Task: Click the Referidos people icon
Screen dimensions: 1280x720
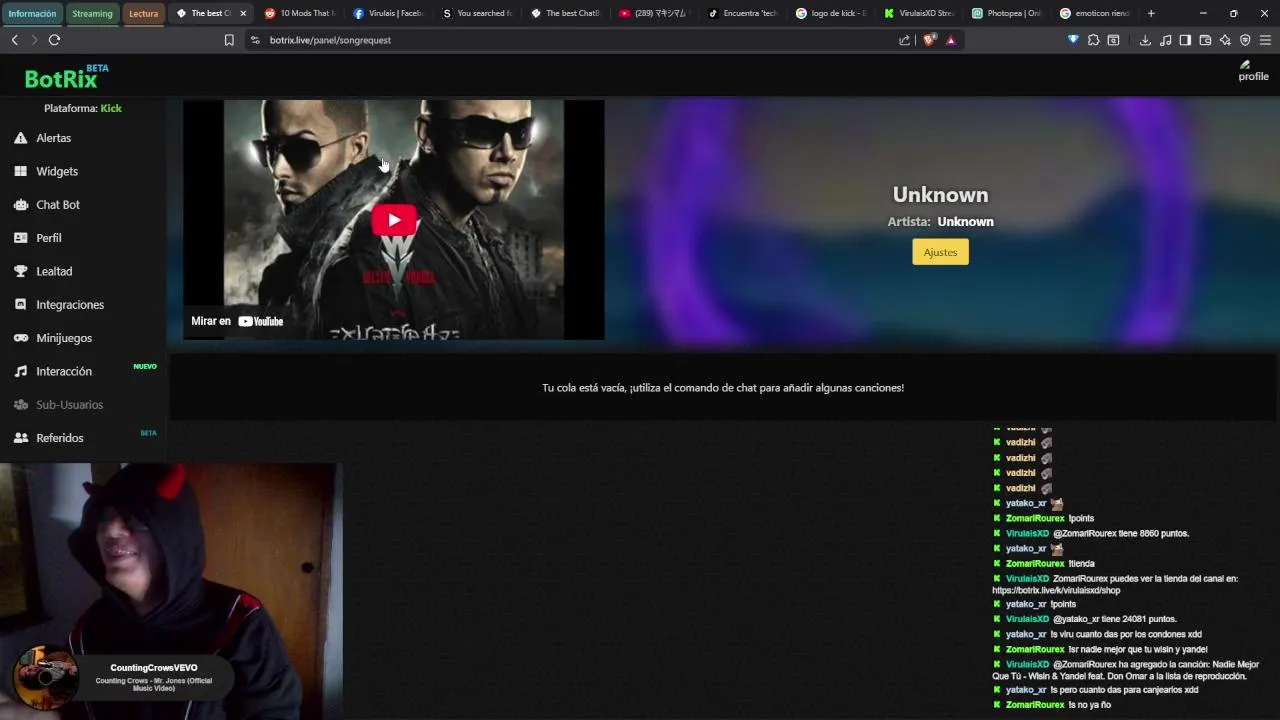Action: (20, 438)
